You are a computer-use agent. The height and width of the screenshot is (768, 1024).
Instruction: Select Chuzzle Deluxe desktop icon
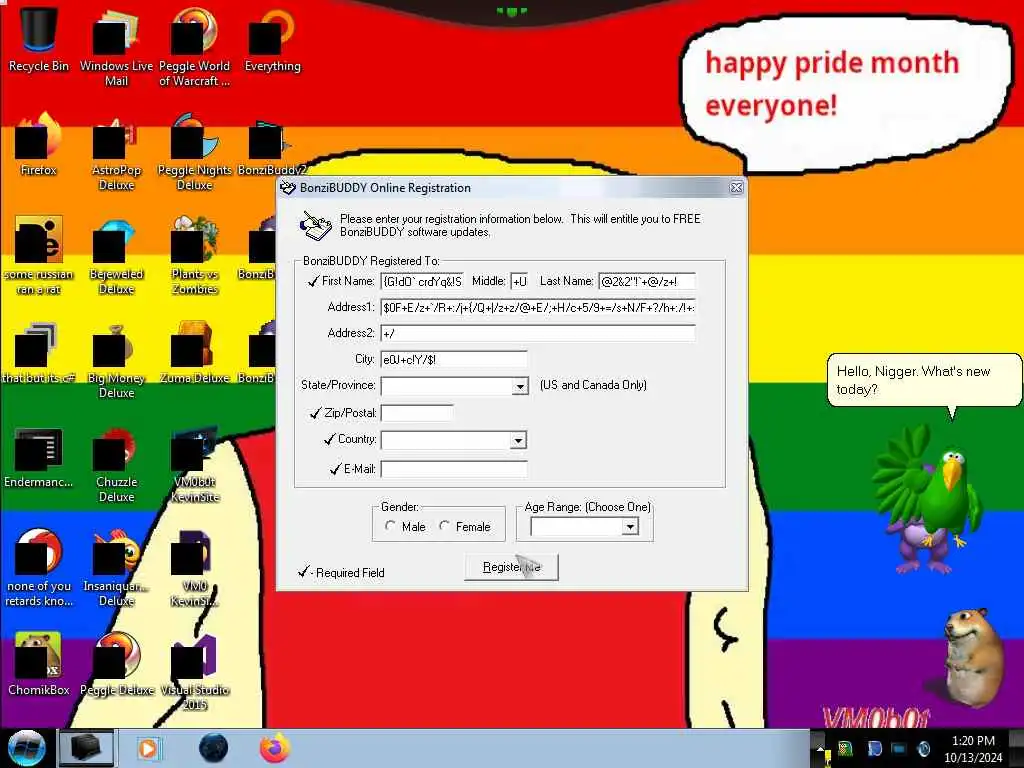click(116, 464)
